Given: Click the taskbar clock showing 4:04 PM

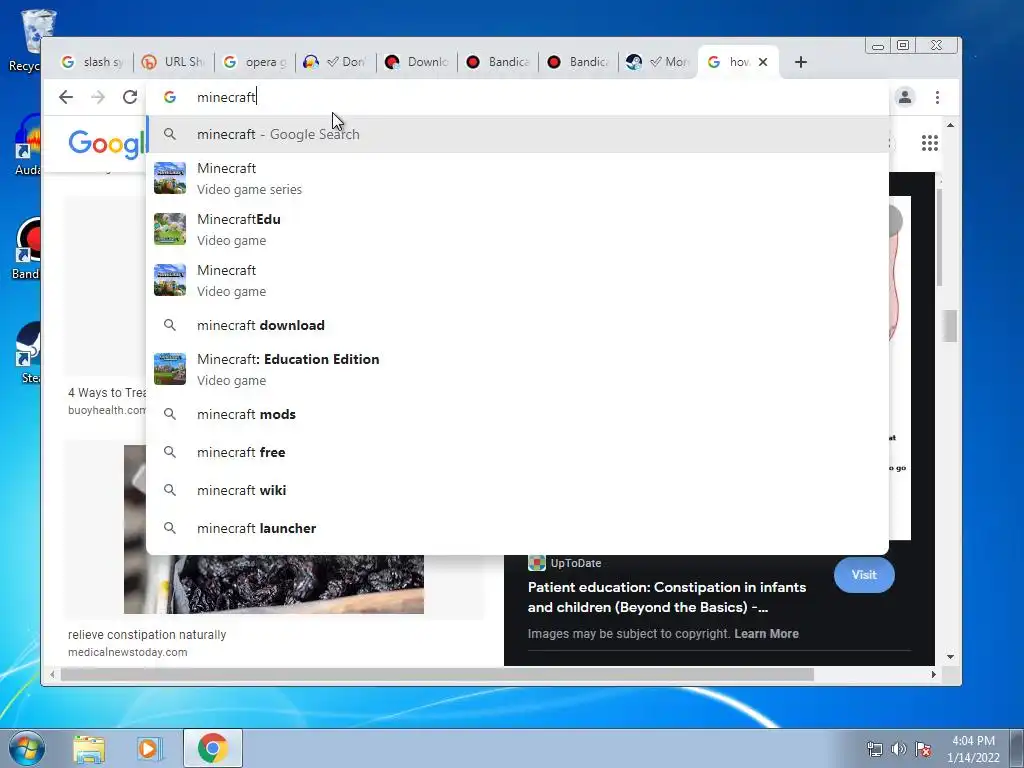Looking at the screenshot, I should coord(973,748).
